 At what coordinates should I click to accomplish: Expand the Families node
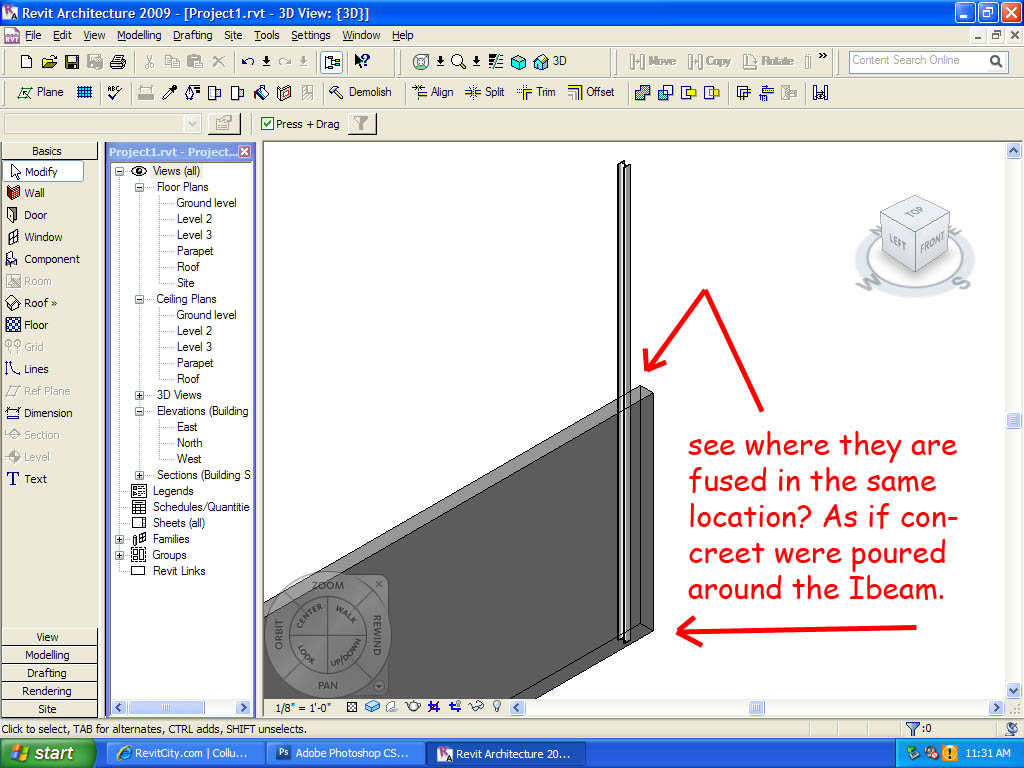coord(120,539)
